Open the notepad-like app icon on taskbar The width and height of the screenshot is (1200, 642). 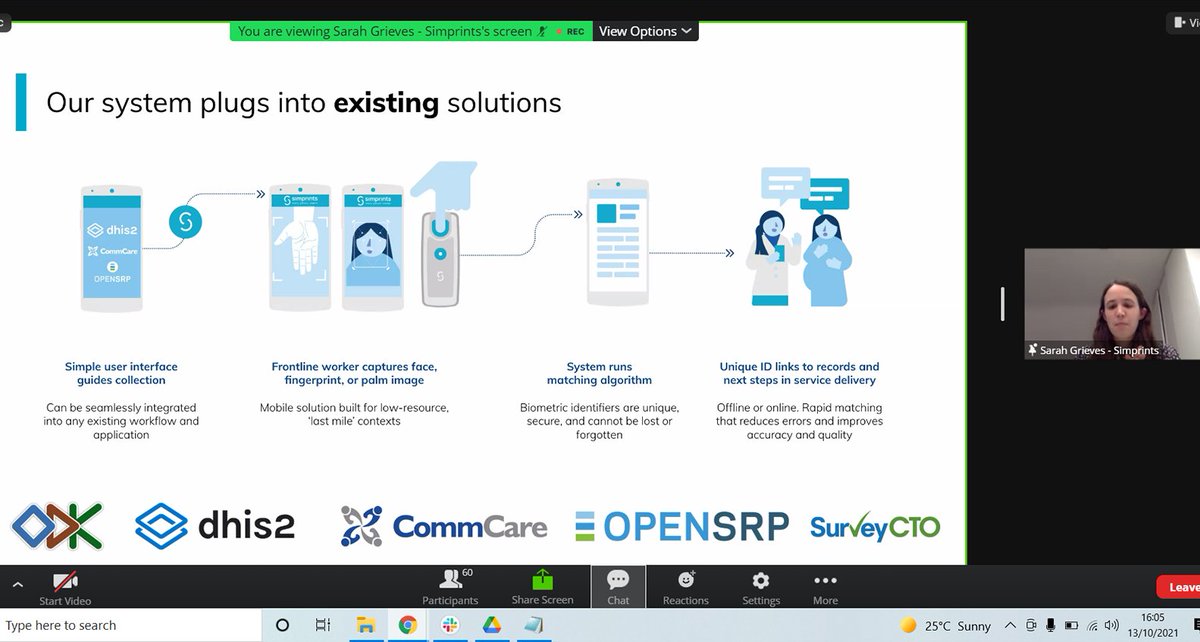pos(532,625)
